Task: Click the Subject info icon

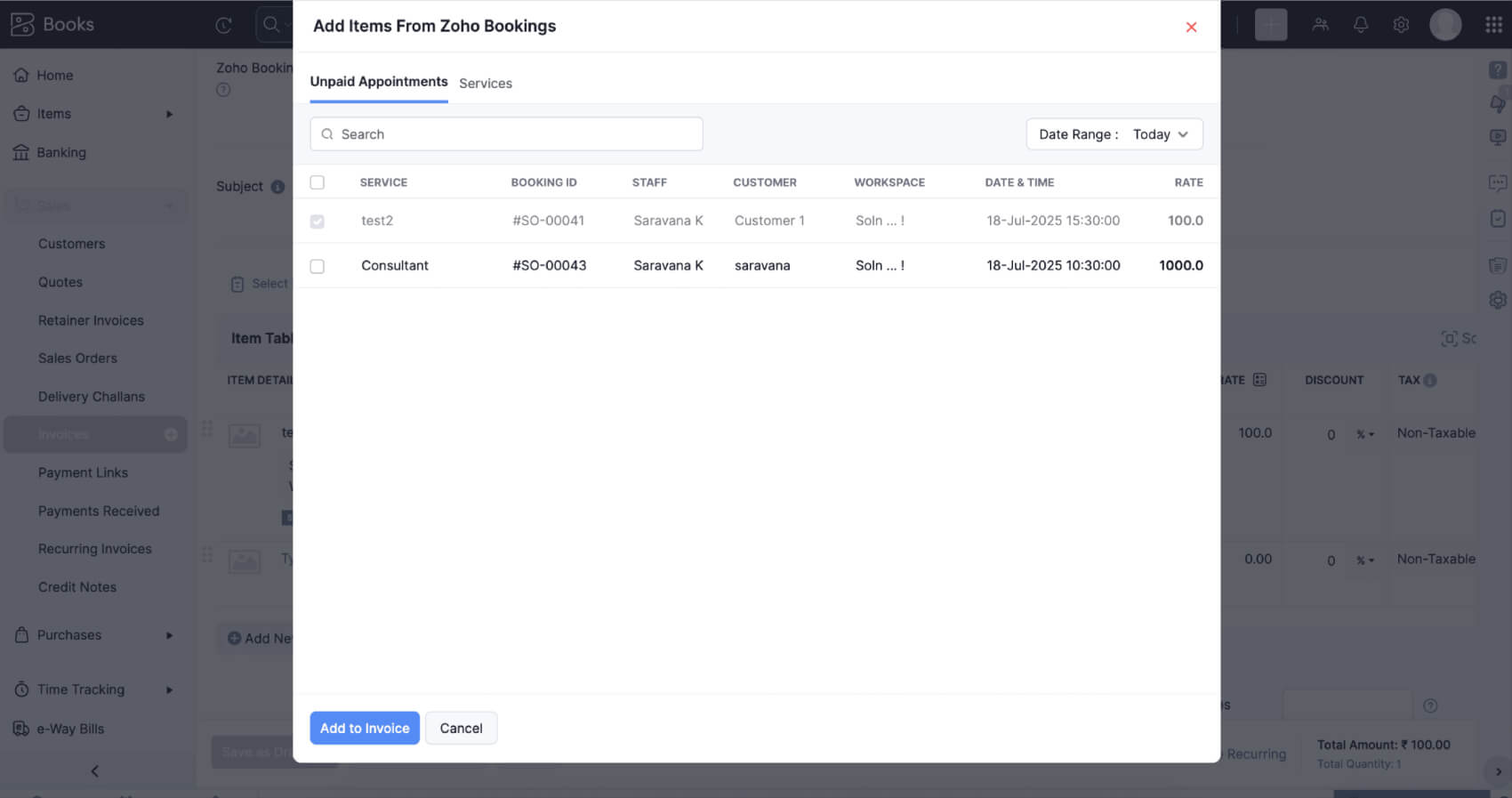Action: (x=277, y=187)
